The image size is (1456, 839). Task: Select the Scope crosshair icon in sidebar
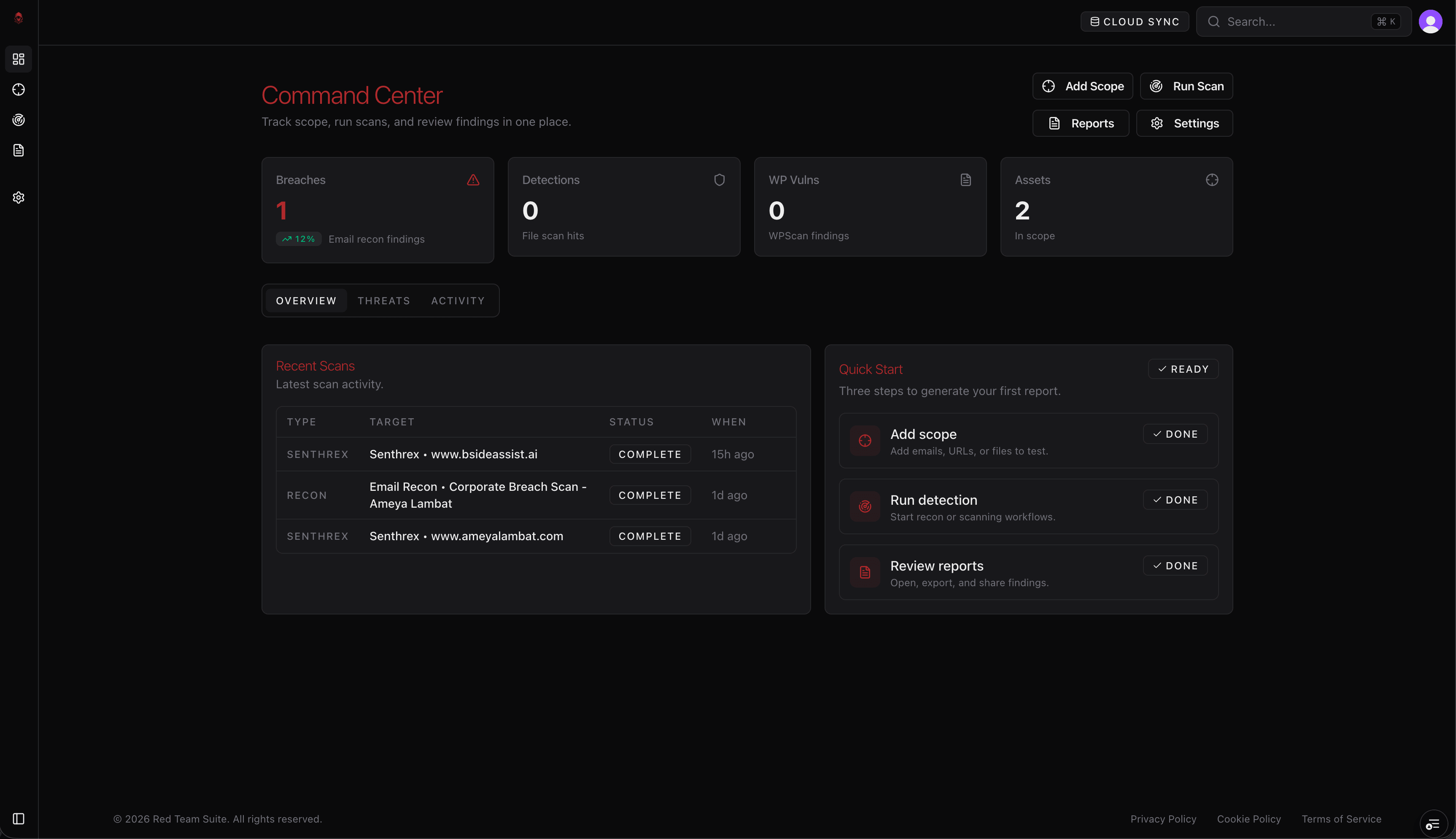[x=19, y=89]
